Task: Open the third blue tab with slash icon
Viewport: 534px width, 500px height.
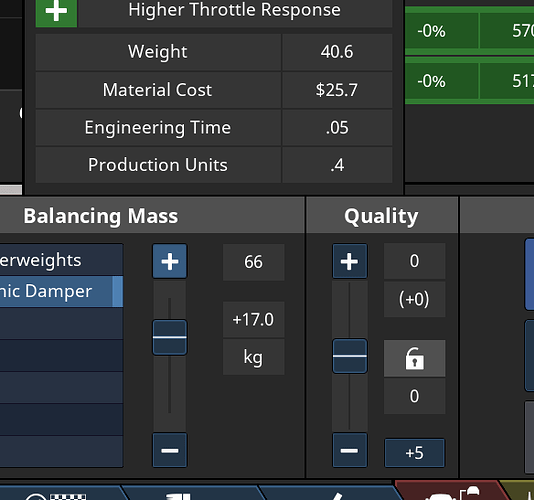Action: [330, 493]
